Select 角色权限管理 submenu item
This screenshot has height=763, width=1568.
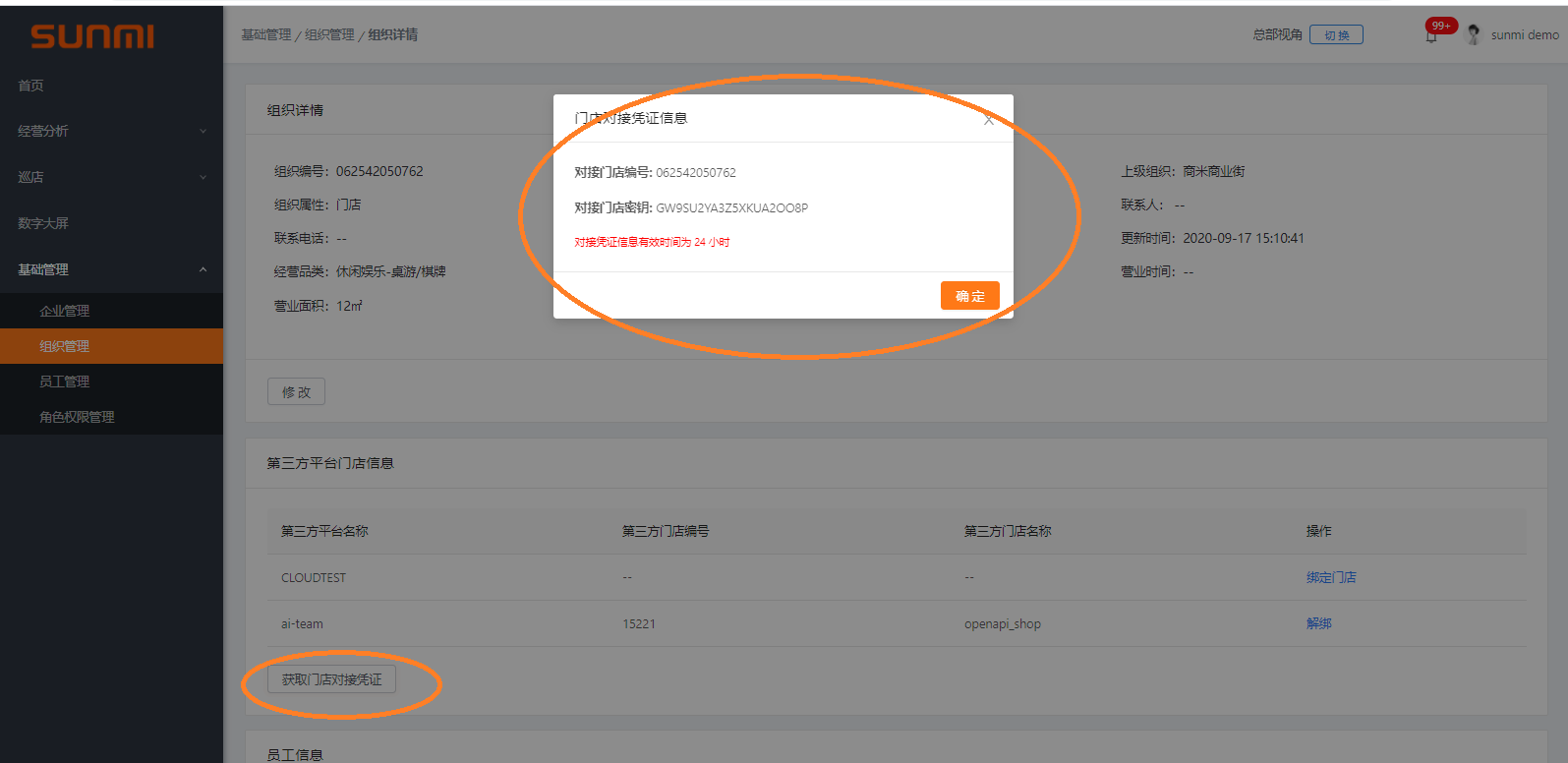[x=77, y=417]
